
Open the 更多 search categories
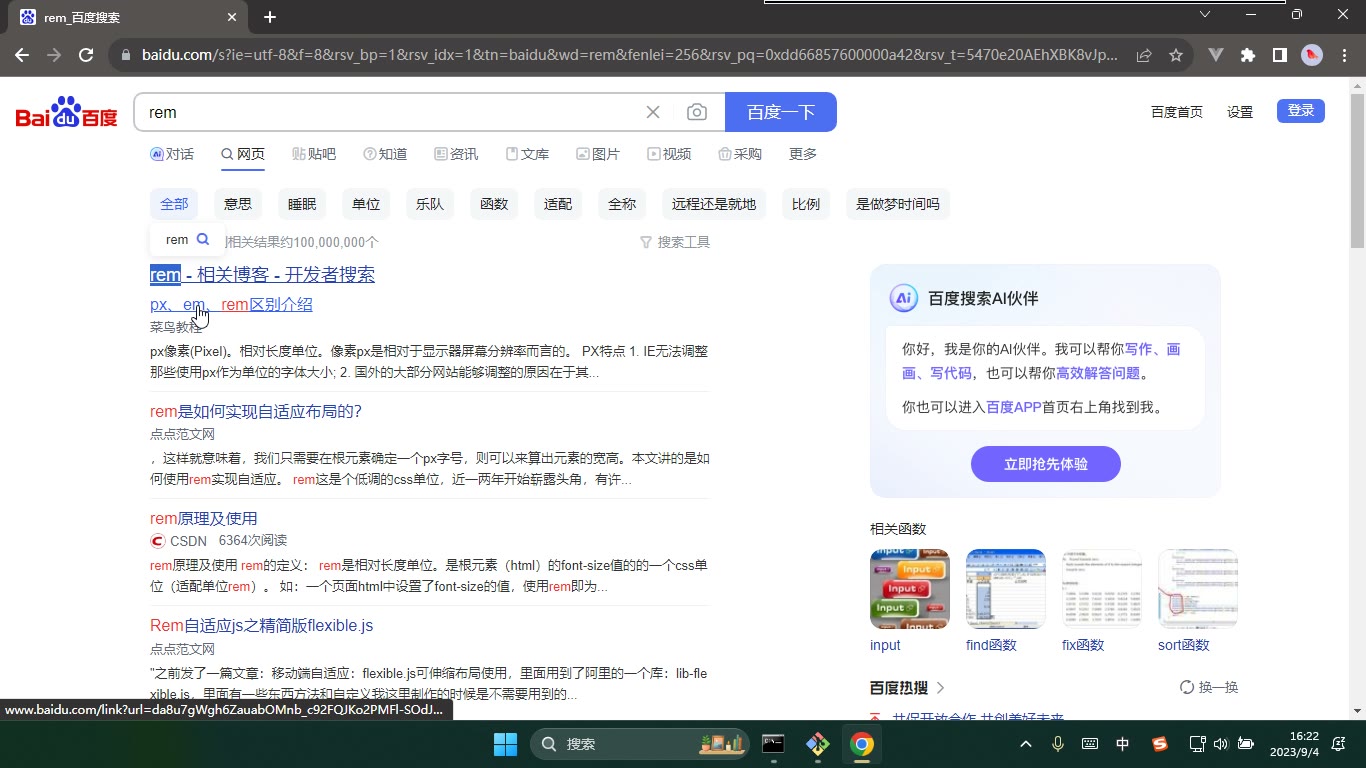click(803, 154)
